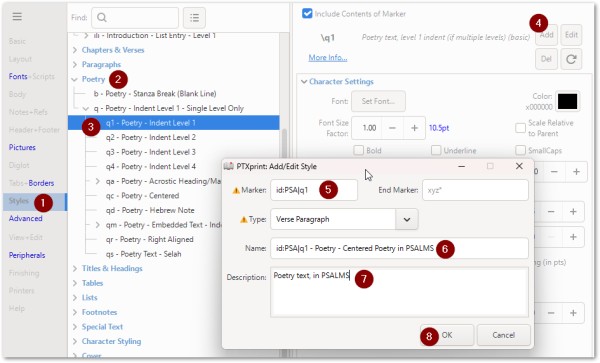The width and height of the screenshot is (600, 363).
Task: Confirm the dialog with OK
Action: point(447,335)
